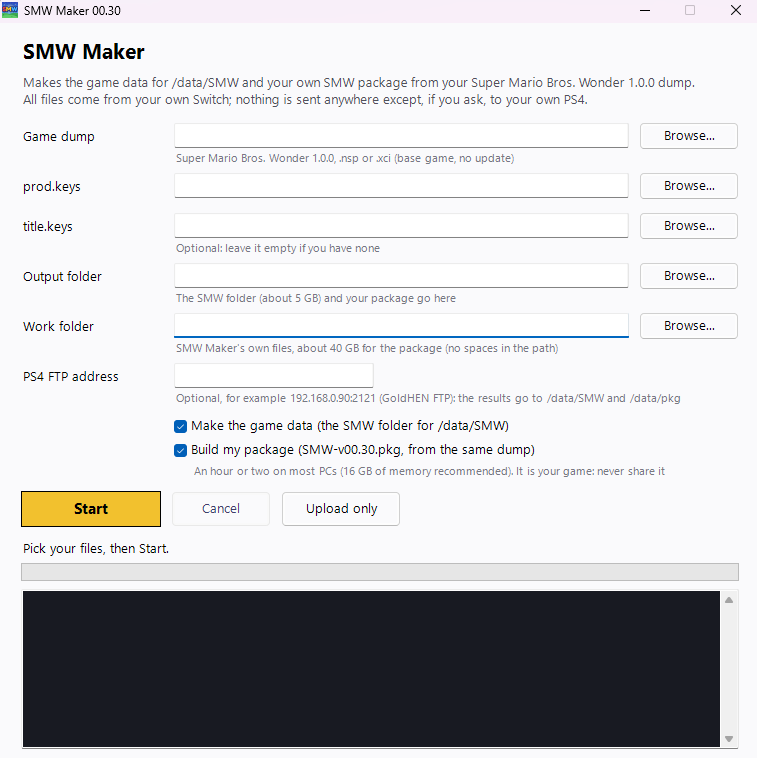757x758 pixels.
Task: Click the Work folder path field
Action: click(x=401, y=326)
